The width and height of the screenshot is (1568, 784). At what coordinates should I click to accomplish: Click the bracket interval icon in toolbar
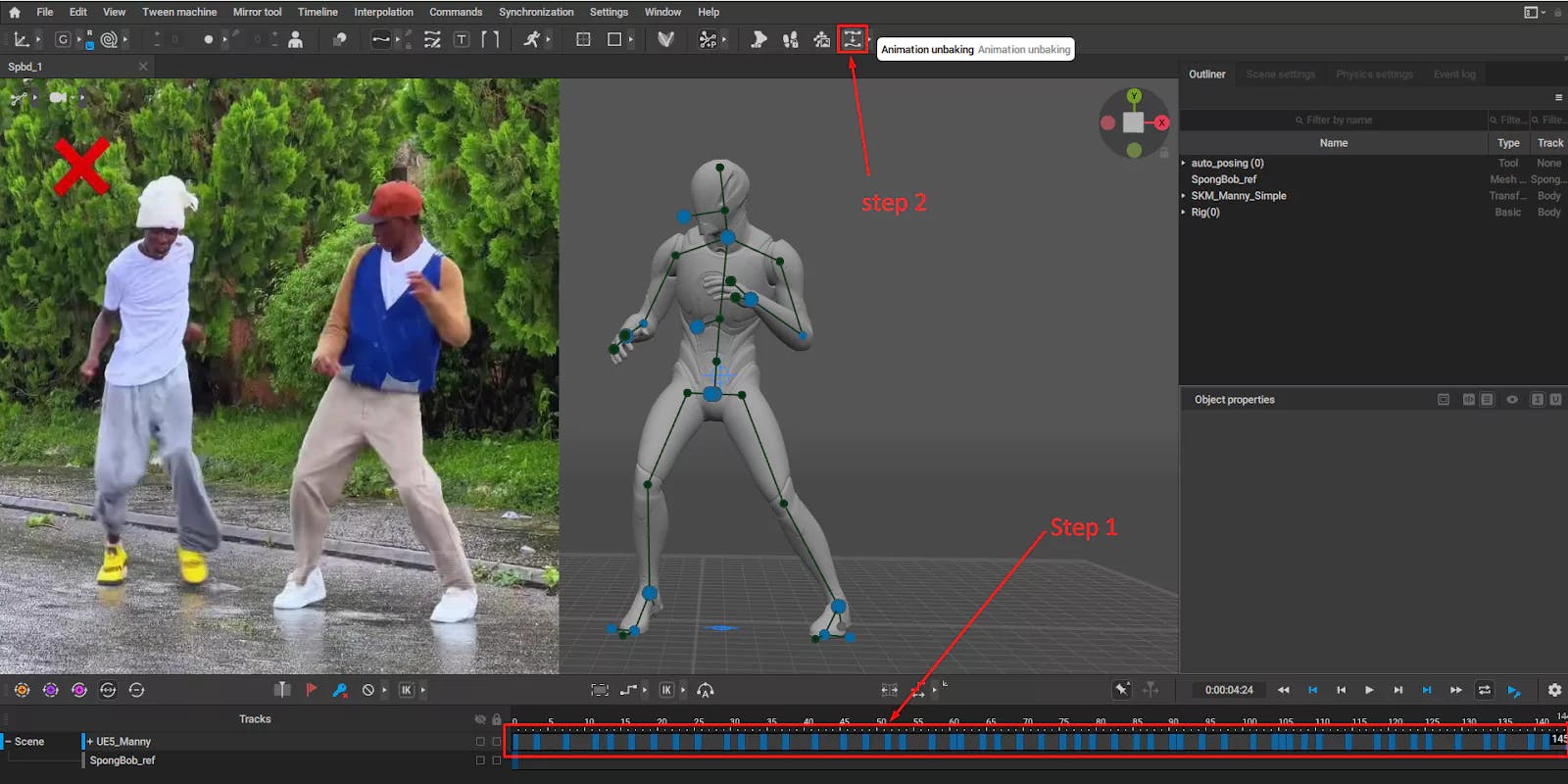click(x=490, y=39)
